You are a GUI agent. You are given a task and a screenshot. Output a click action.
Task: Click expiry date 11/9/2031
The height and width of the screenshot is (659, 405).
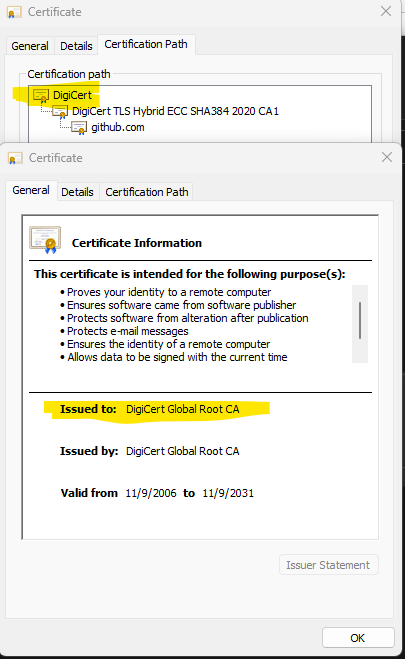(x=228, y=493)
